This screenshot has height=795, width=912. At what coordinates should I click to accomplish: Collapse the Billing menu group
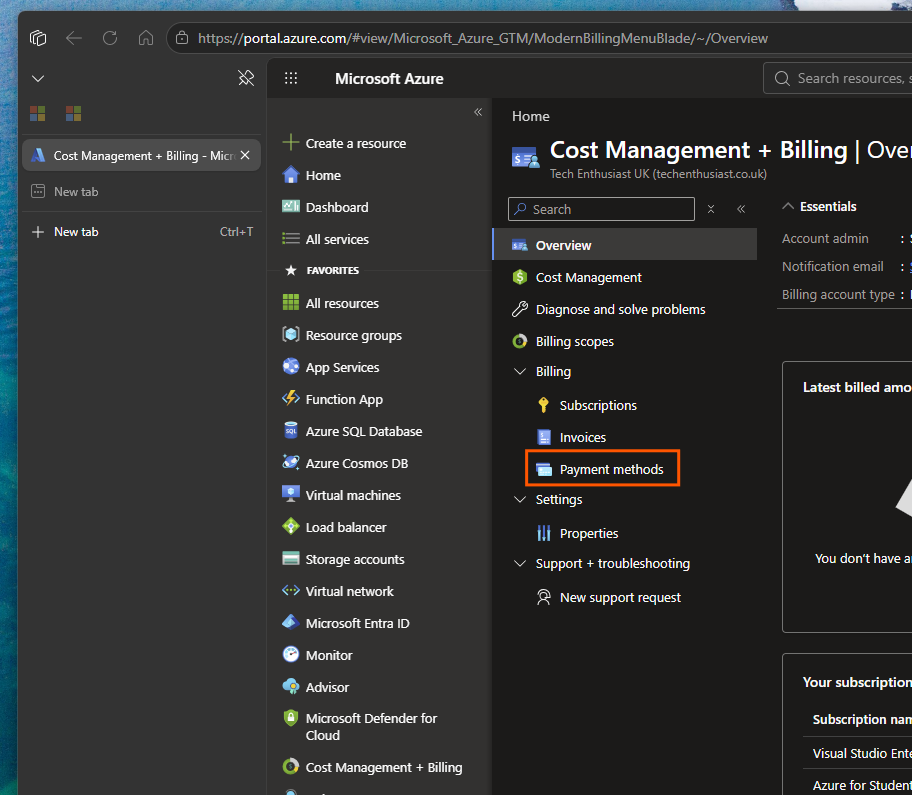520,372
